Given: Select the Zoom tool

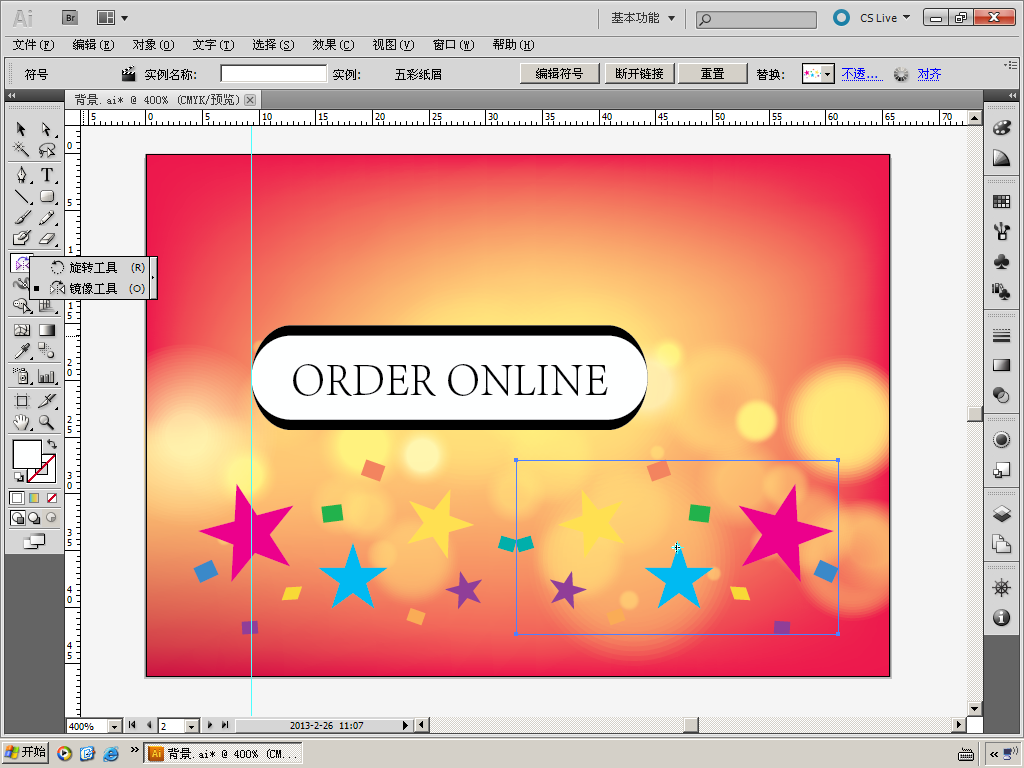Looking at the screenshot, I should tap(46, 423).
